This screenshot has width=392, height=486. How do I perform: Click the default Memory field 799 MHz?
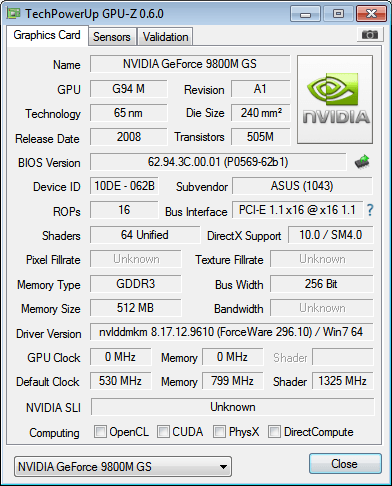[x=233, y=381]
